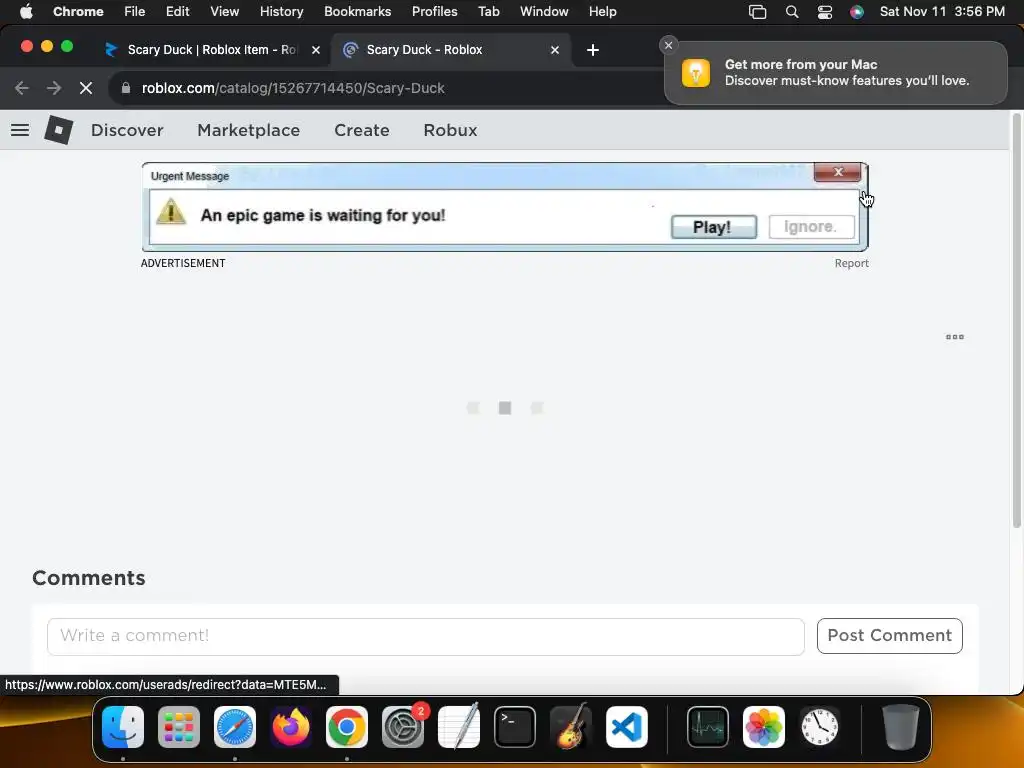Open Clock app from the dock
This screenshot has width=1024, height=768.
[x=820, y=727]
